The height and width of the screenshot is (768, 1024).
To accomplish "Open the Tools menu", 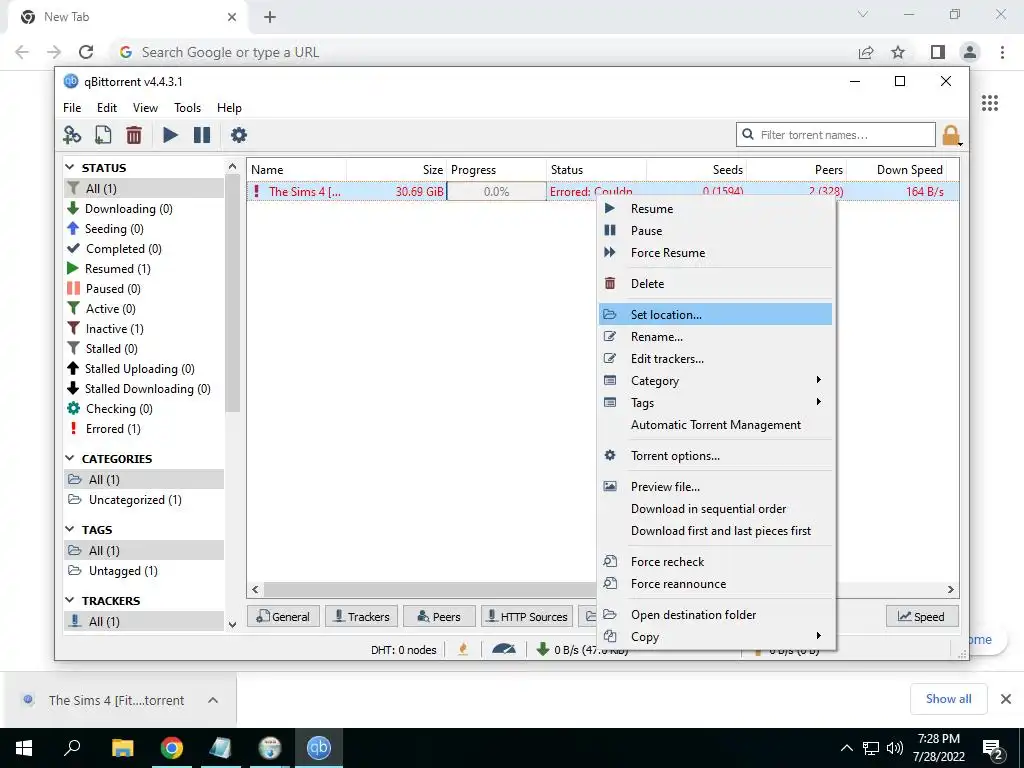I will pos(187,108).
